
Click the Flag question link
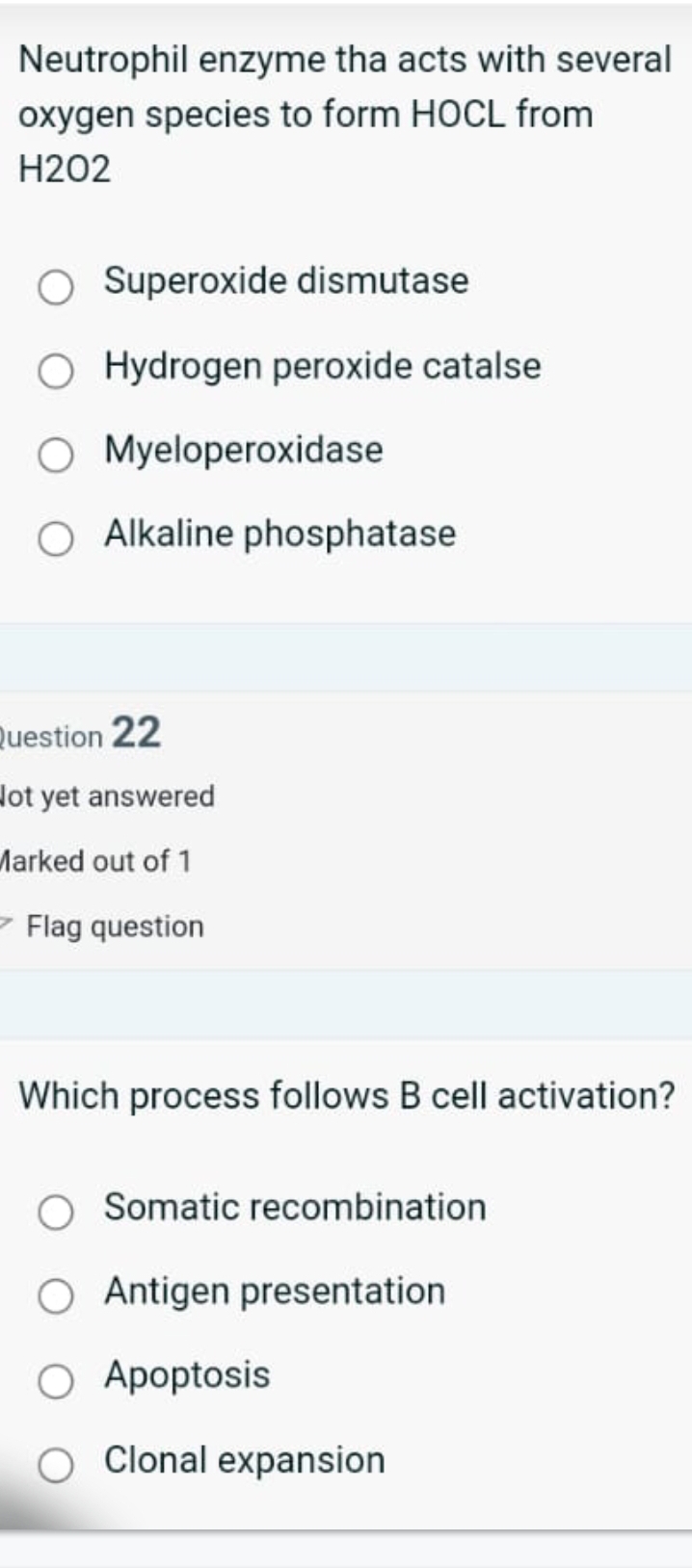[115, 927]
